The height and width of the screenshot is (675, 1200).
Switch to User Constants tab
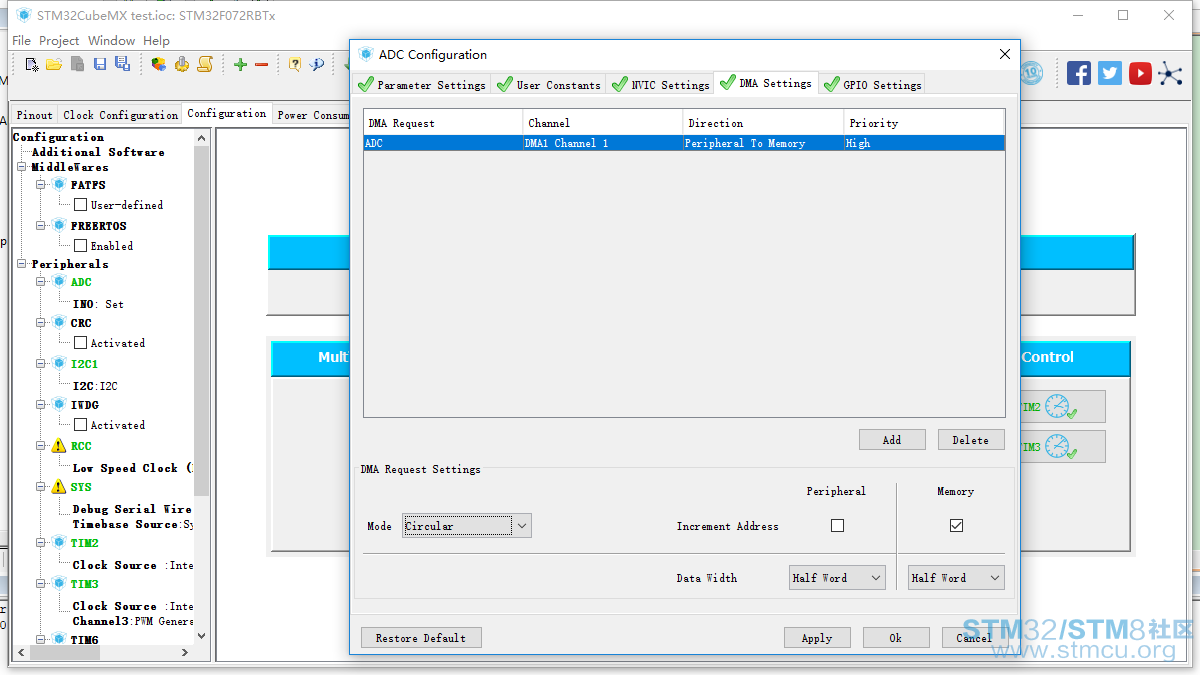point(549,85)
